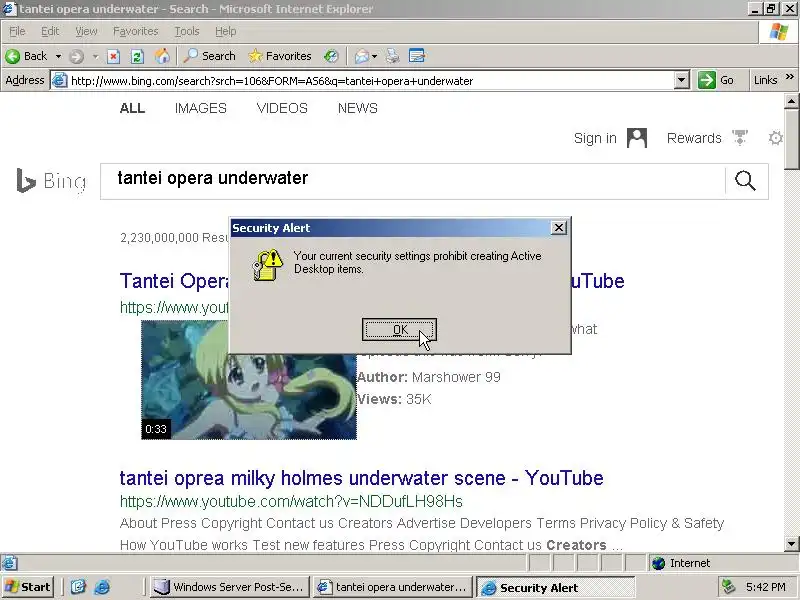
Task: Open the underwater video thumbnail
Action: pyautogui.click(x=249, y=380)
